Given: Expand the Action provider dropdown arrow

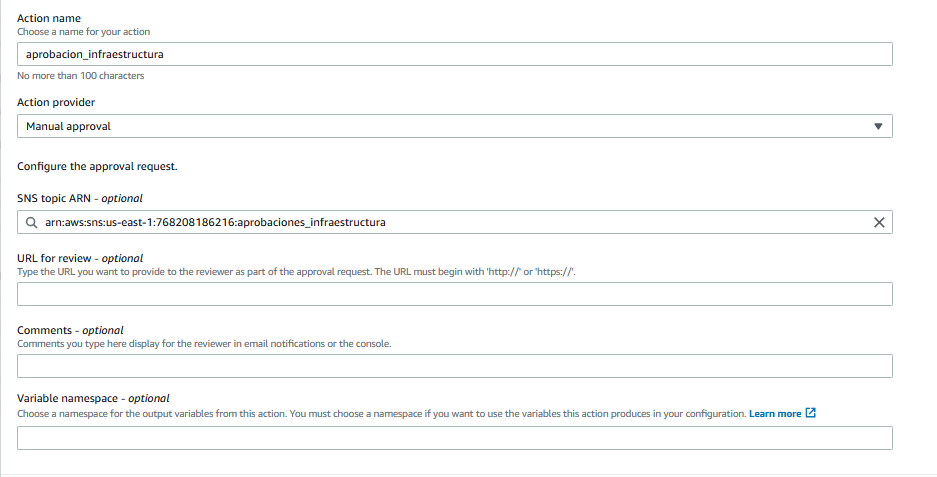Looking at the screenshot, I should coord(878,127).
